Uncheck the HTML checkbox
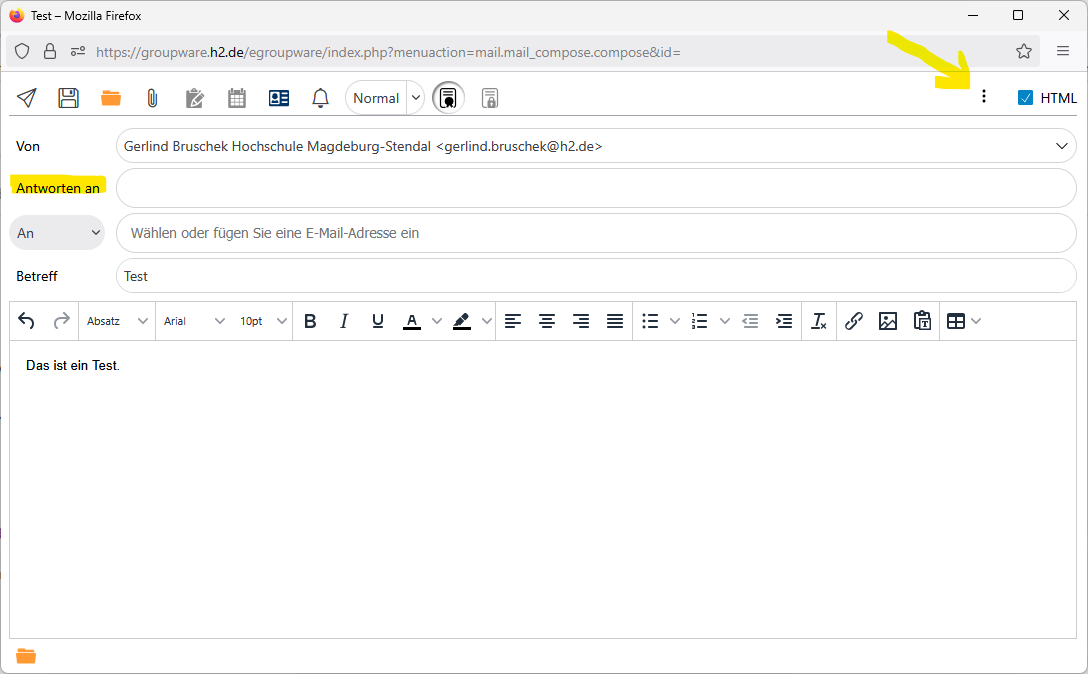This screenshot has width=1088, height=674. pos(1025,98)
